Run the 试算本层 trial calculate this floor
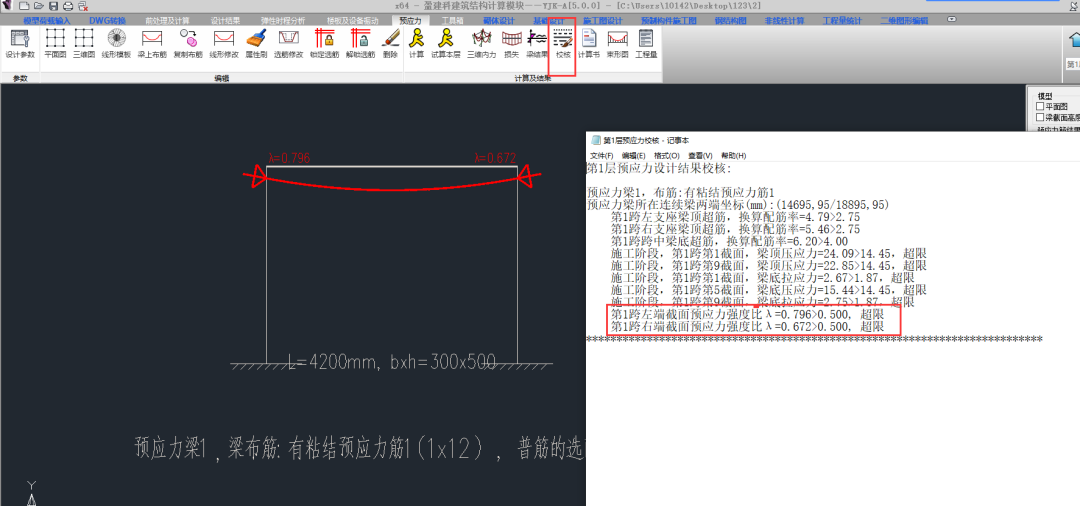 [445, 43]
